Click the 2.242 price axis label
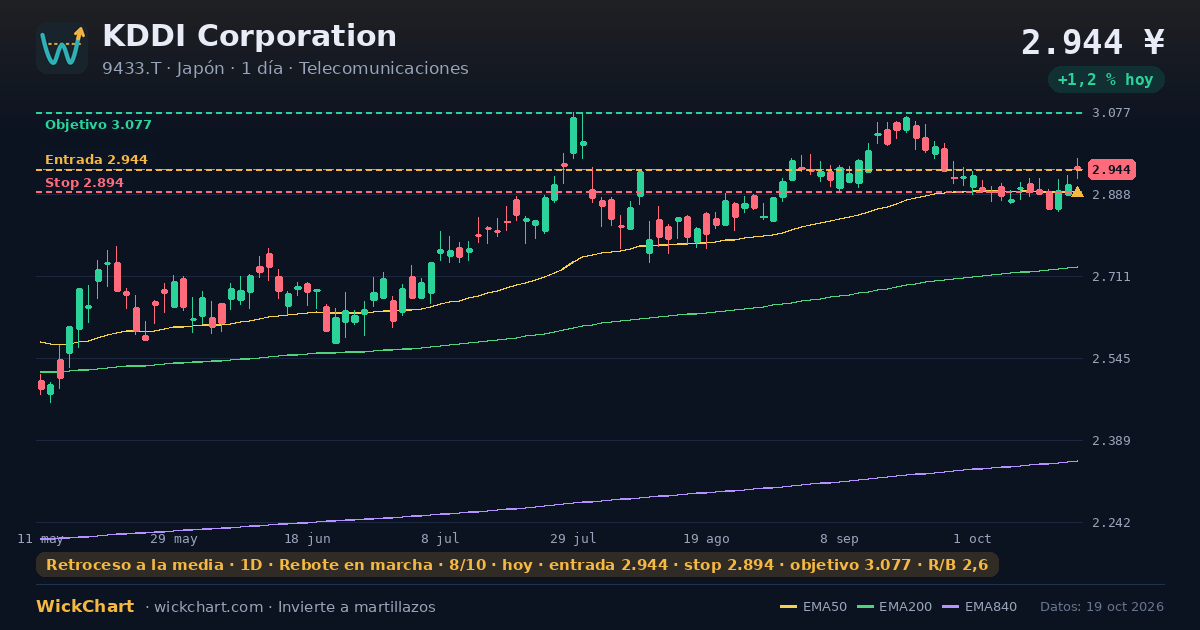 1110,523
